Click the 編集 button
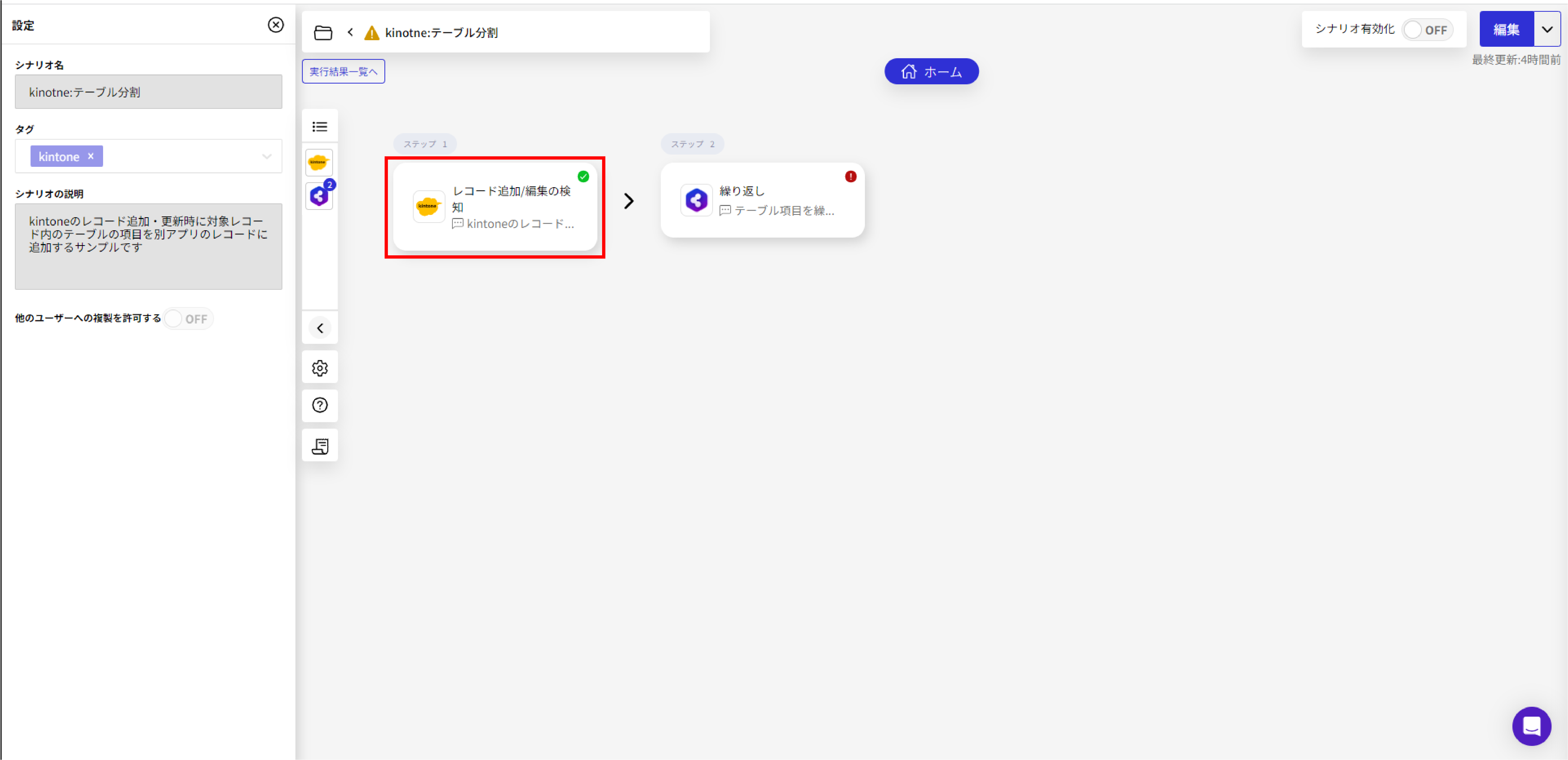The width and height of the screenshot is (1568, 760). [x=1506, y=29]
